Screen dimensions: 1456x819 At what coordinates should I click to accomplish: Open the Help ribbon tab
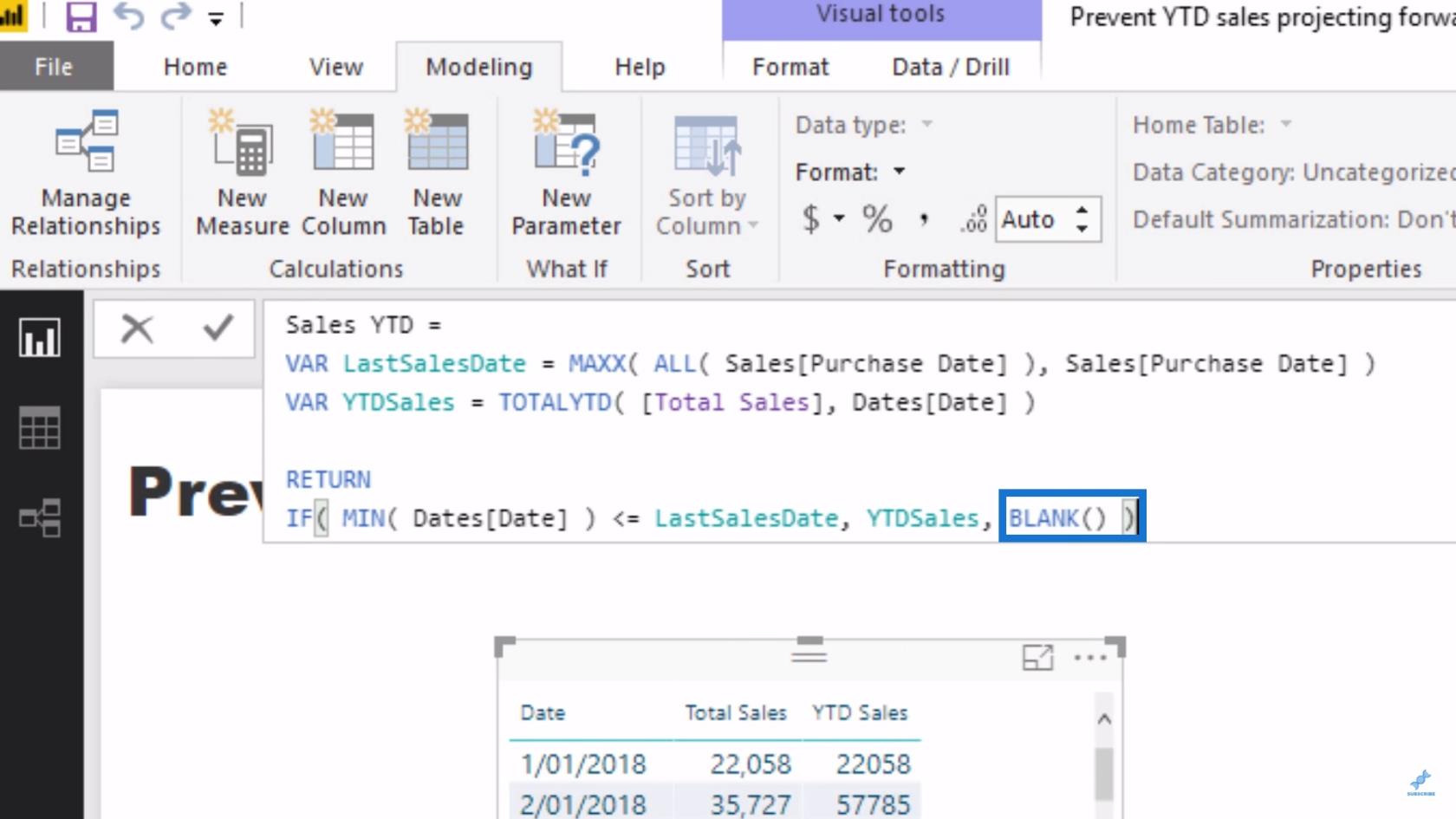(x=640, y=67)
